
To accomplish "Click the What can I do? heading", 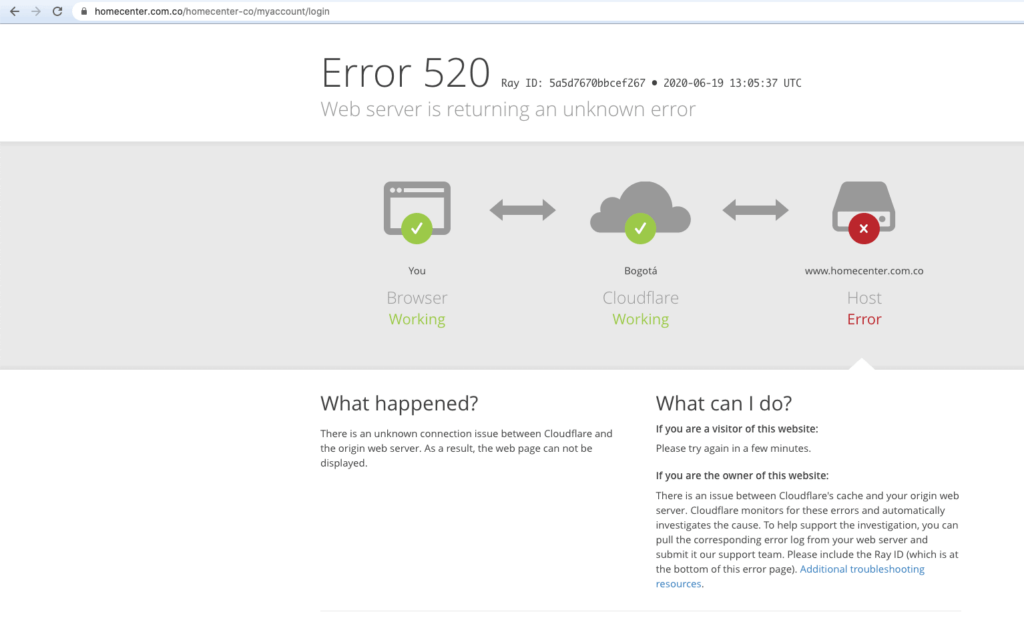I will (x=724, y=404).
